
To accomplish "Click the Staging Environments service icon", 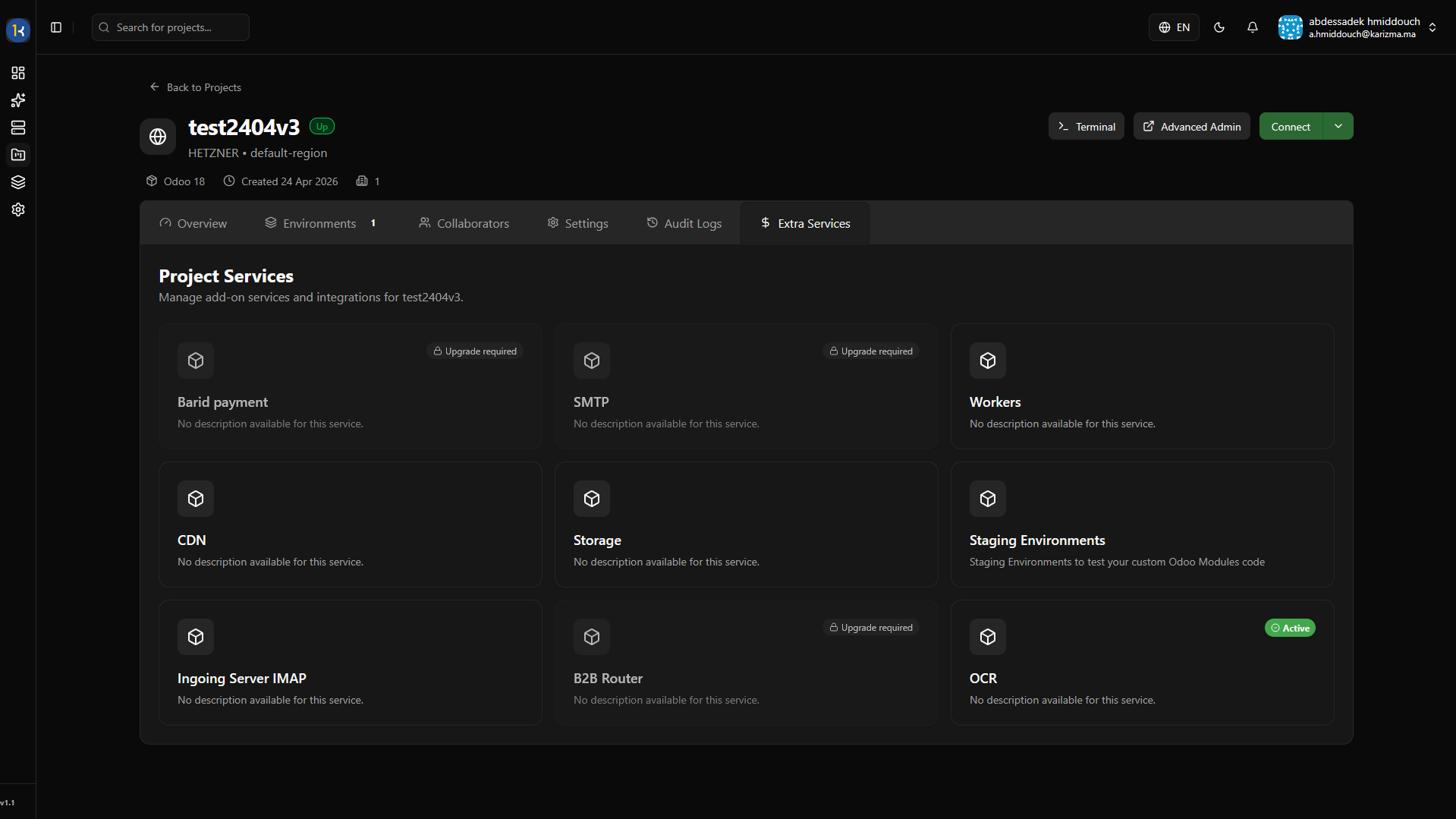I will (988, 499).
